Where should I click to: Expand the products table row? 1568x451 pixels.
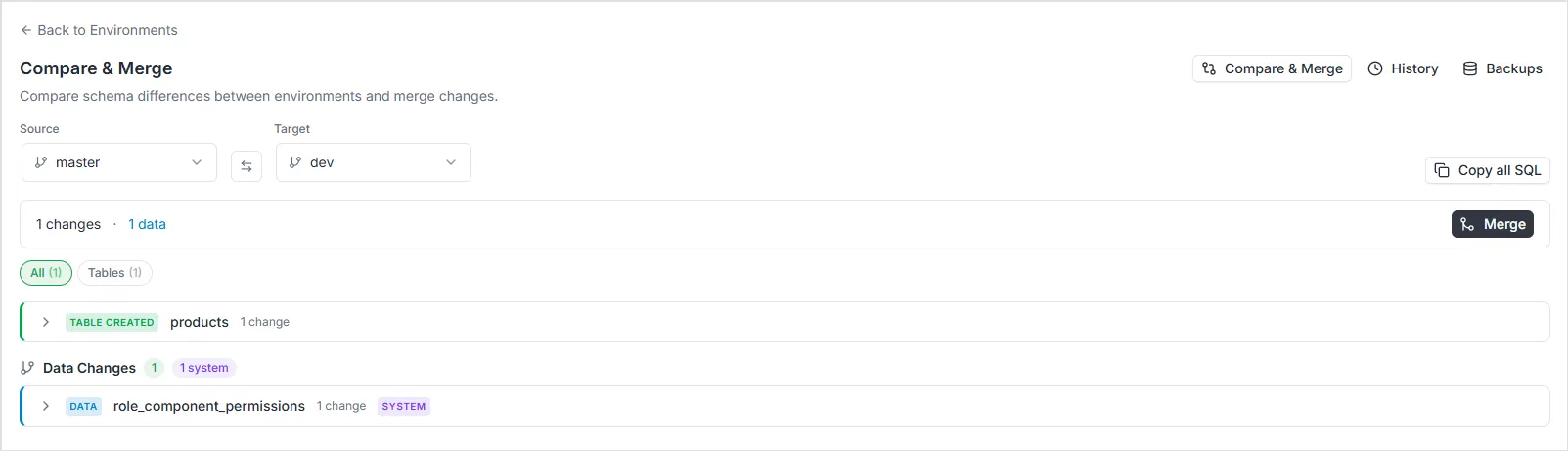46,322
